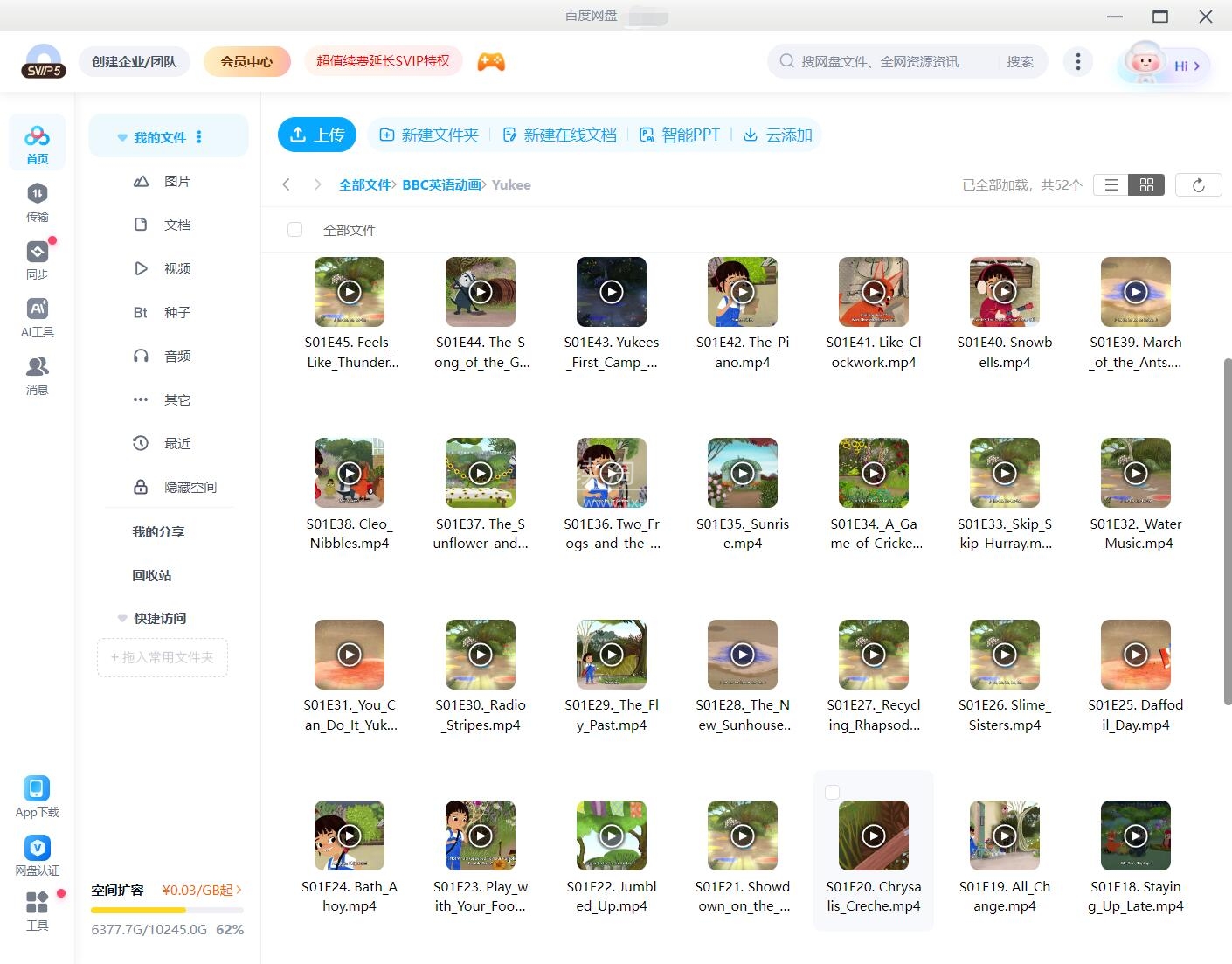Select all files with the 全部文件 checkbox
1232x964 pixels.
coord(294,229)
